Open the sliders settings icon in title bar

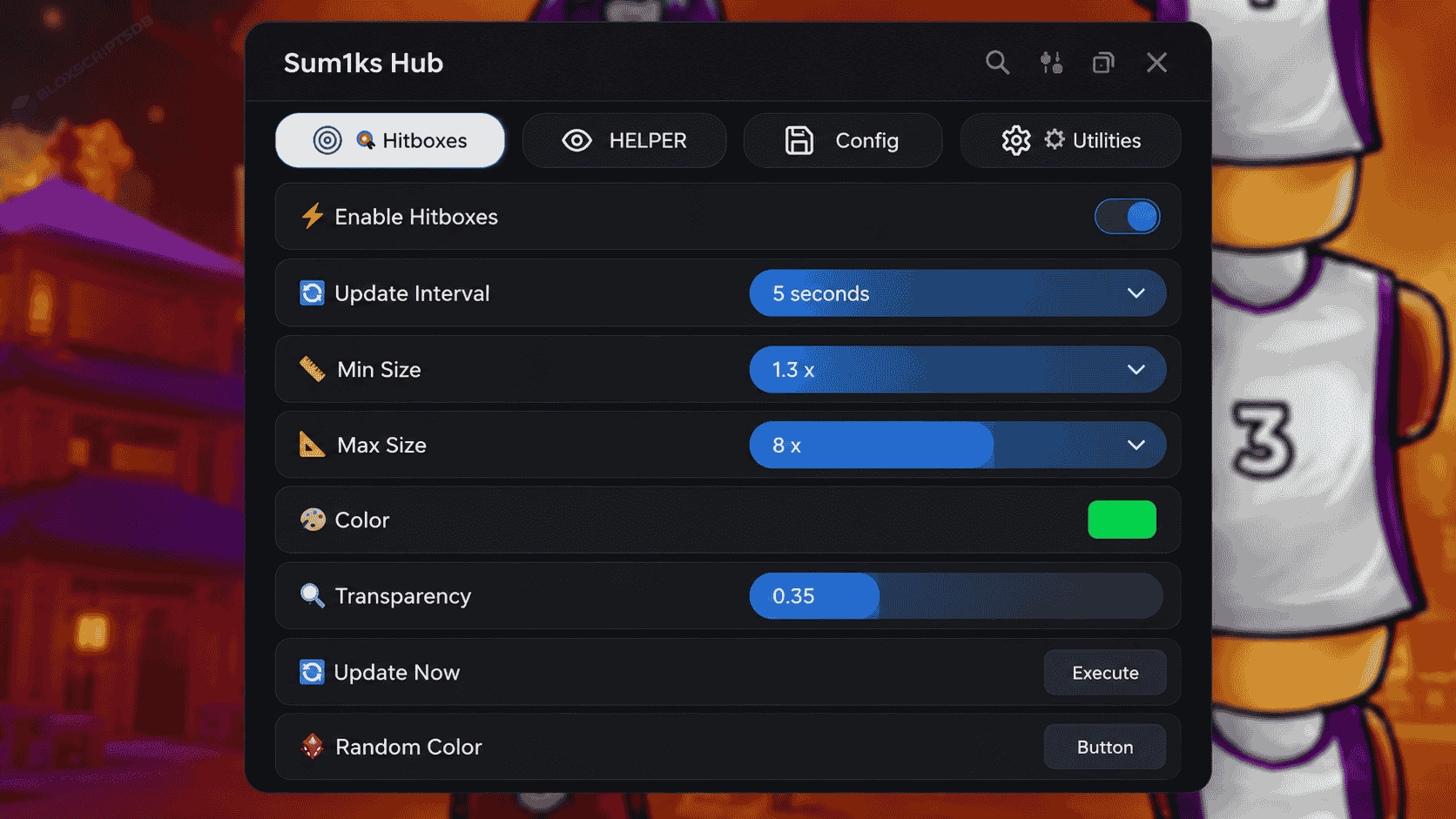coord(1051,63)
